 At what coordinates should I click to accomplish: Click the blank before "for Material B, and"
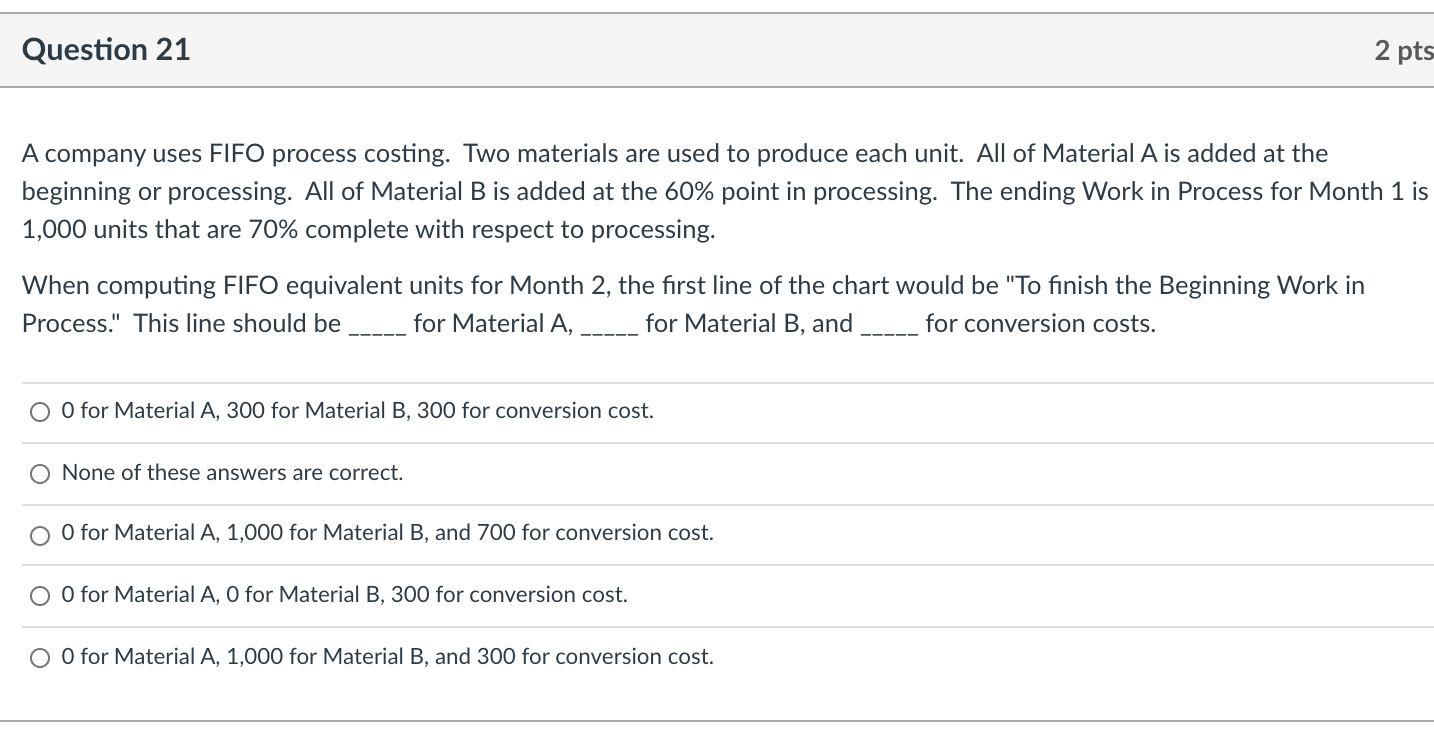coord(609,326)
